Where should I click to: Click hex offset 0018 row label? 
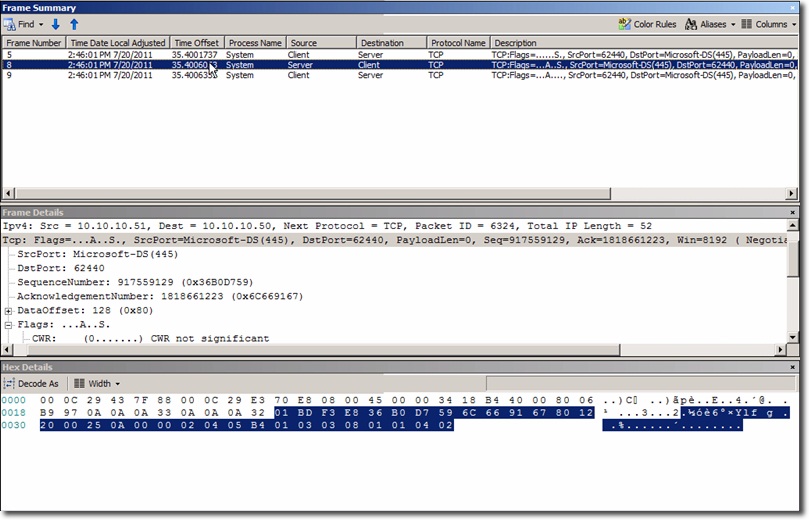click(x=13, y=413)
